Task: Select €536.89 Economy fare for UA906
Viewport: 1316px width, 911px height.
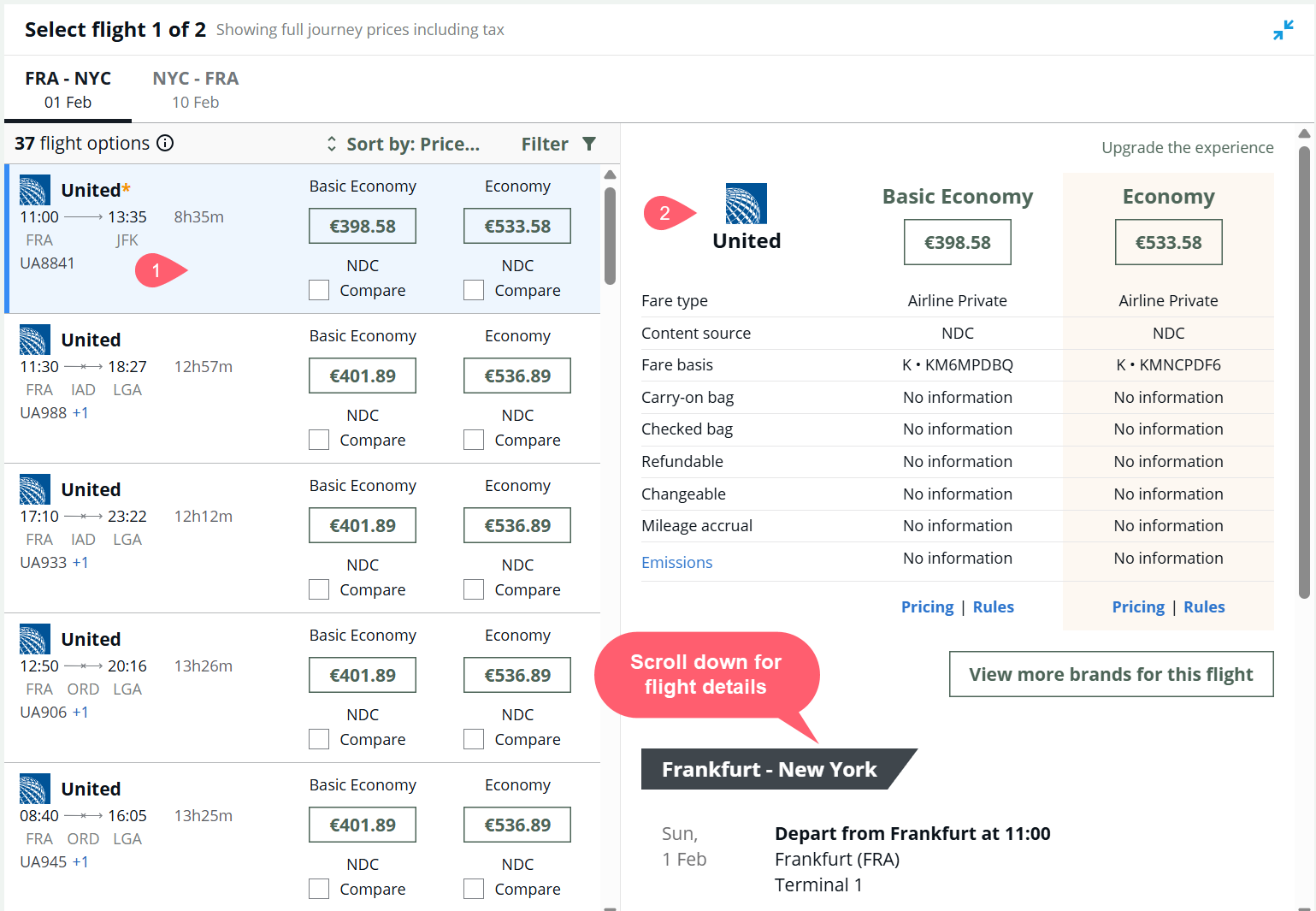Action: point(517,675)
